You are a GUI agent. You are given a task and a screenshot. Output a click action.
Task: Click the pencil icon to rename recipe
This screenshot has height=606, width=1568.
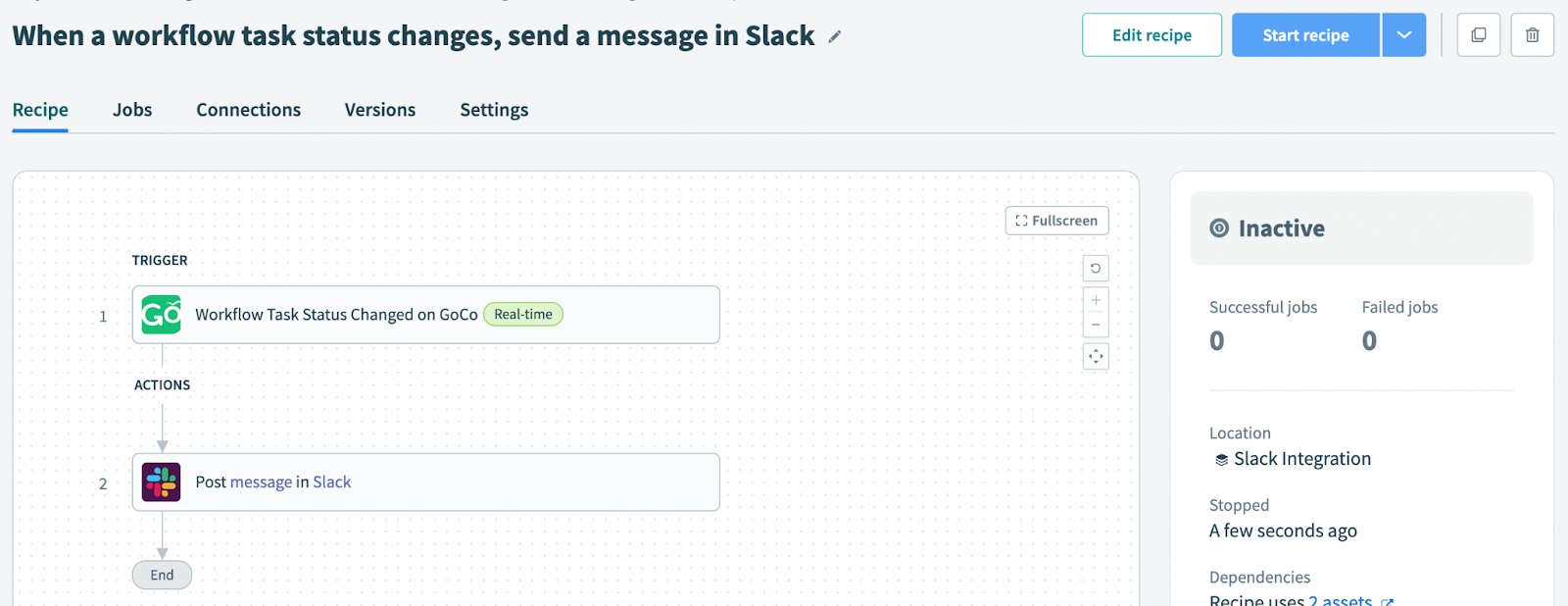click(835, 37)
